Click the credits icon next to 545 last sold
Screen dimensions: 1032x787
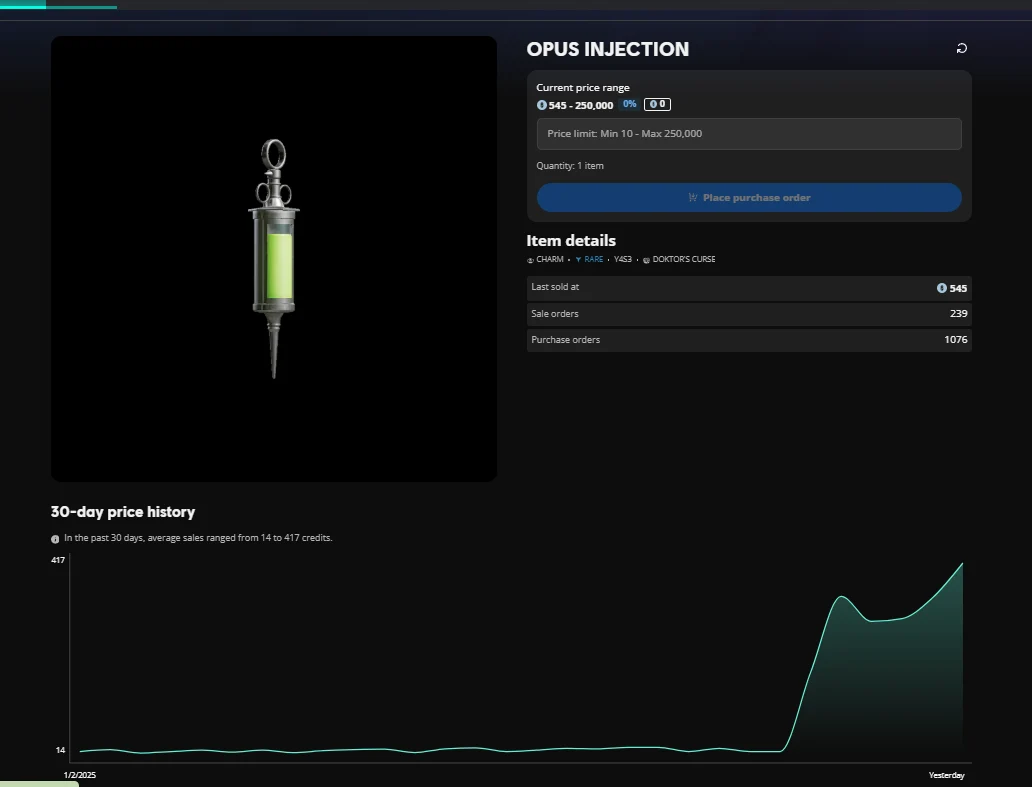(942, 288)
